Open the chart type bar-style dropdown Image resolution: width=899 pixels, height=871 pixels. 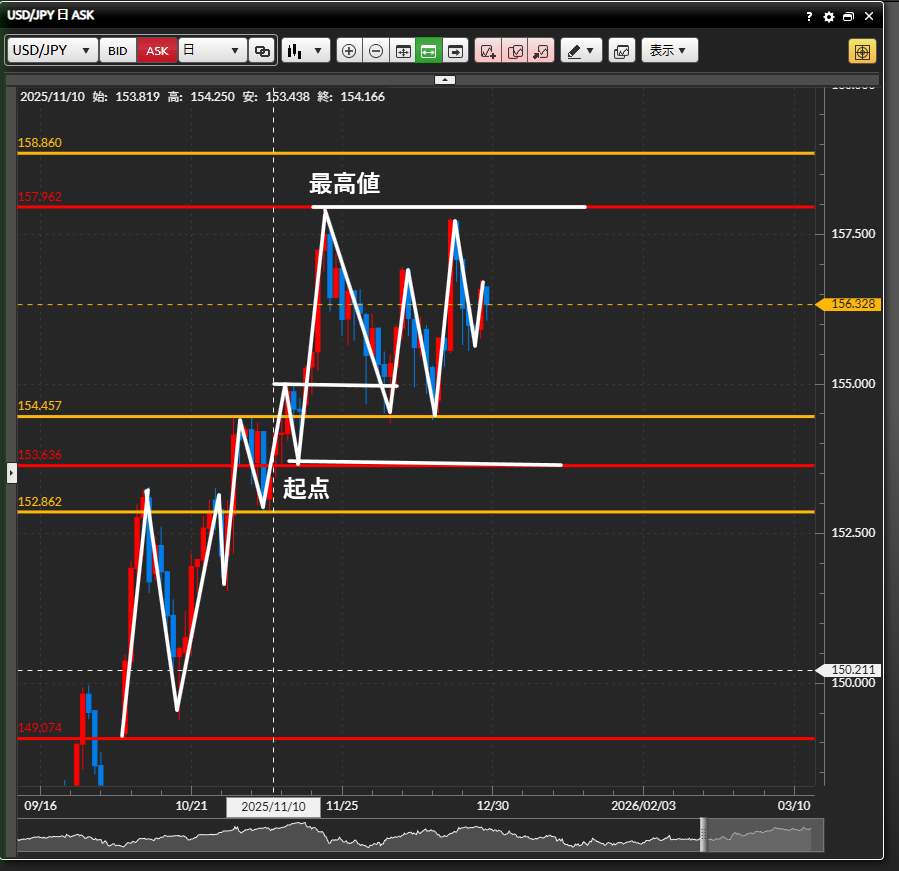tap(306, 51)
